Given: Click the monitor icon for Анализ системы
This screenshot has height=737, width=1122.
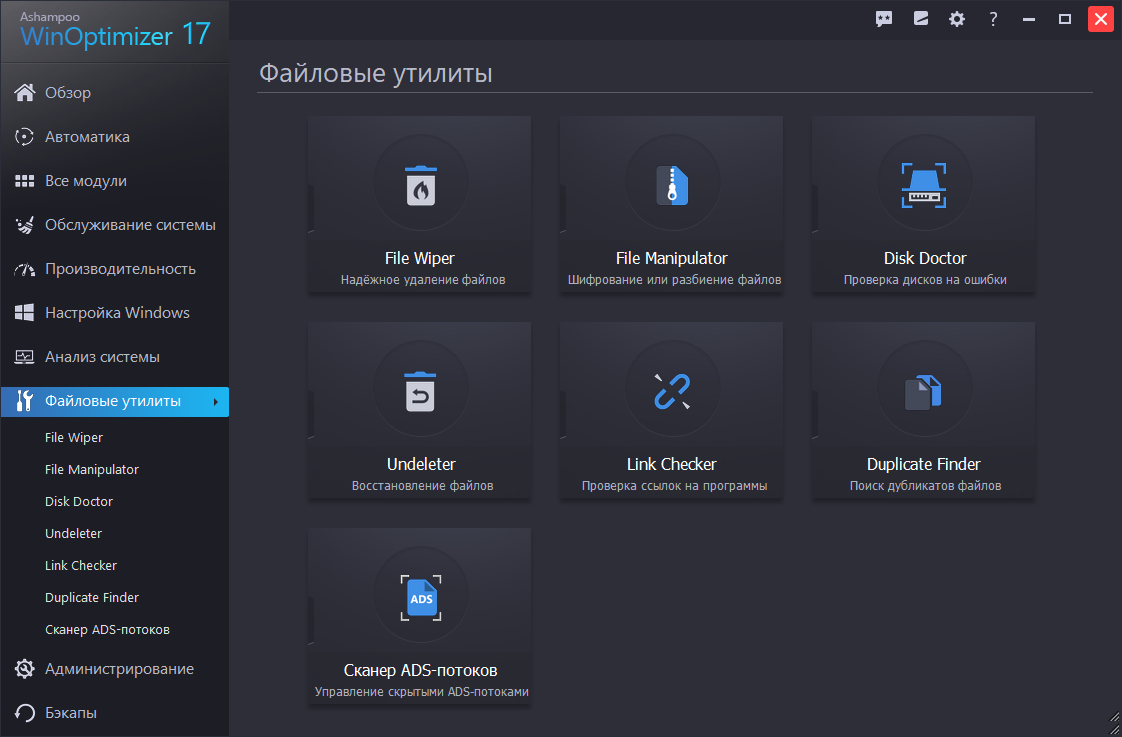Looking at the screenshot, I should pyautogui.click(x=25, y=357).
